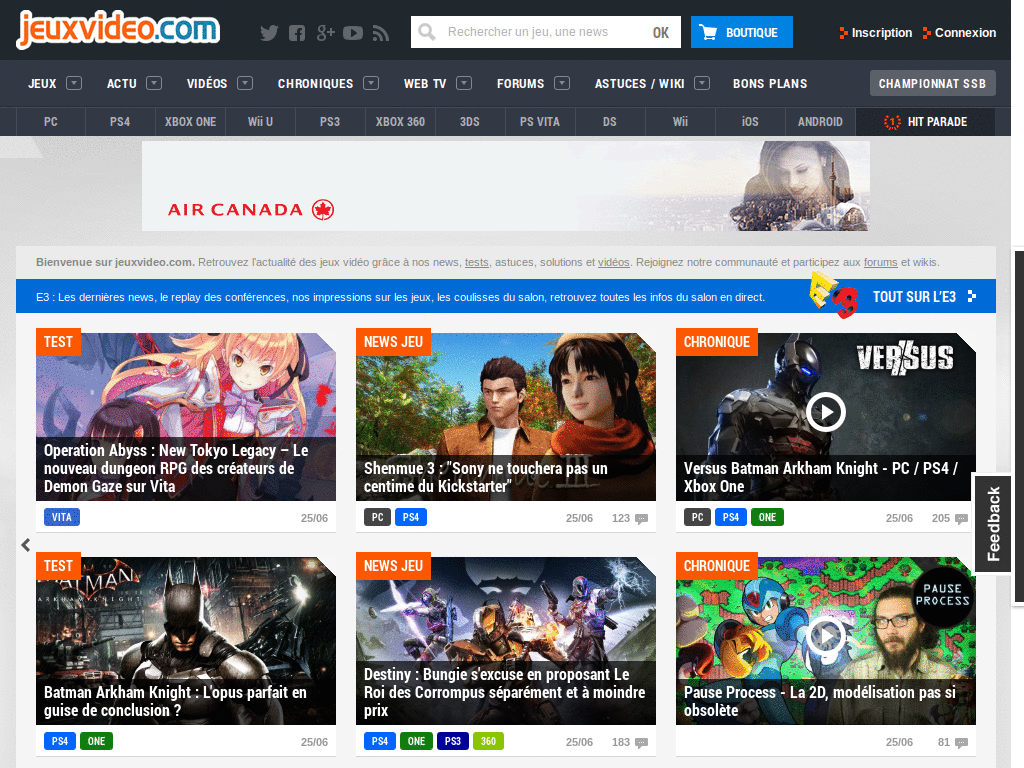Click the CHAMPIONNAT SSB button
The image size is (1024, 768).
tap(932, 84)
